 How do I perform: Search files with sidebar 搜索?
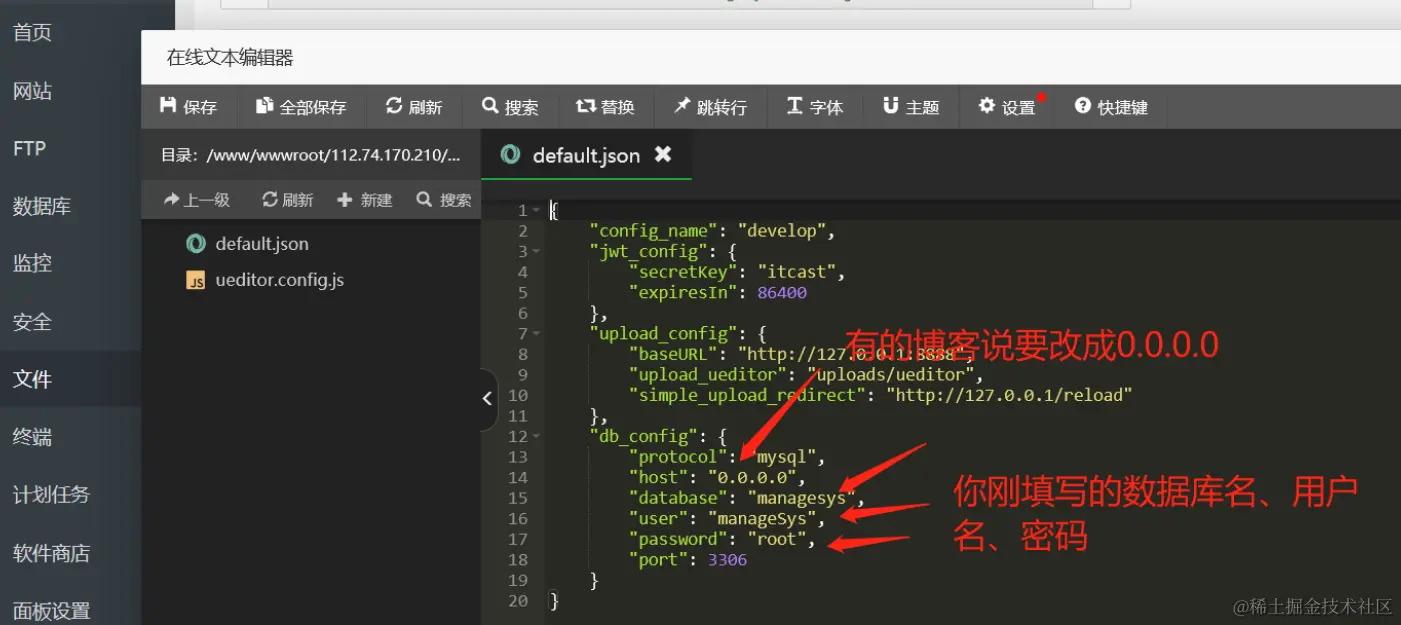(x=444, y=200)
